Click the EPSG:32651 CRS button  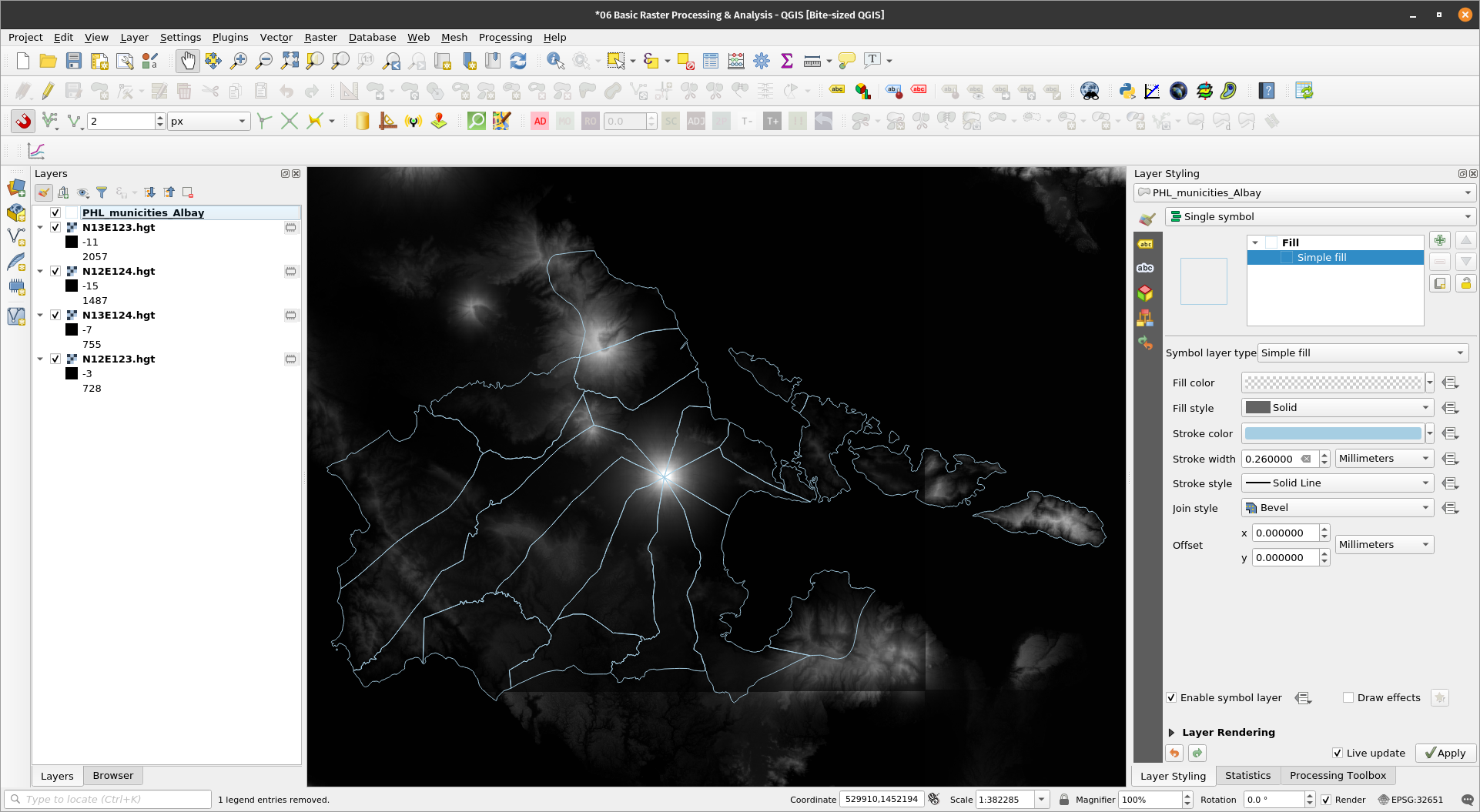point(1410,800)
